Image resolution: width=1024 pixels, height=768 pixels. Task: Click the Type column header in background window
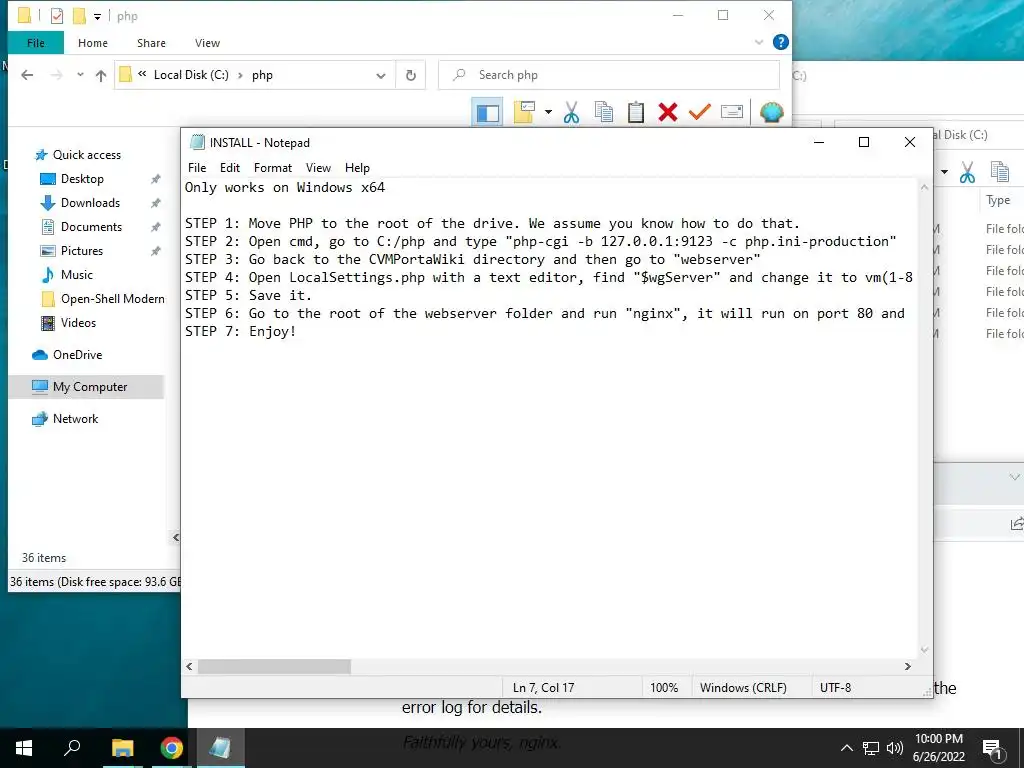999,200
